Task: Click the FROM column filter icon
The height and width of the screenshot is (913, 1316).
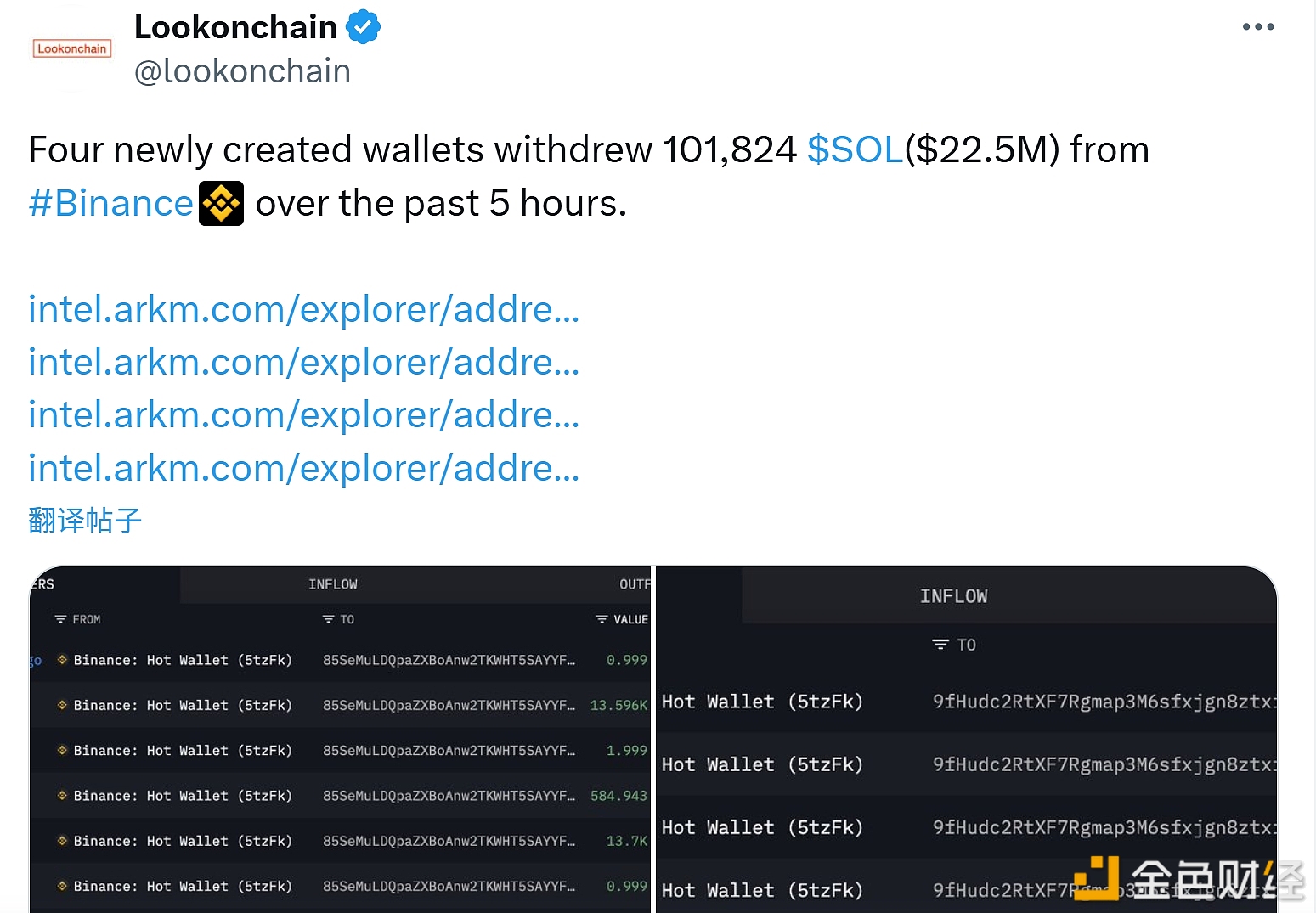Action: (60, 619)
